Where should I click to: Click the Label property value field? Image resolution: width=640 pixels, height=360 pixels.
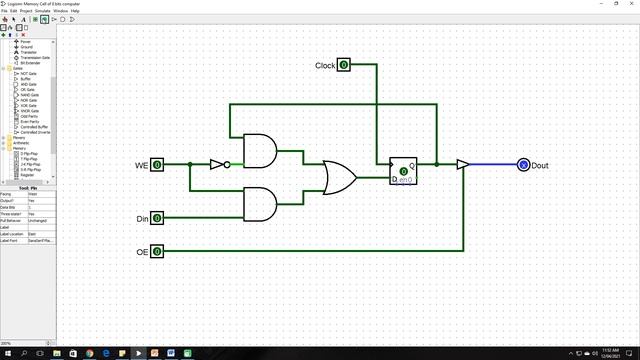click(x=42, y=227)
